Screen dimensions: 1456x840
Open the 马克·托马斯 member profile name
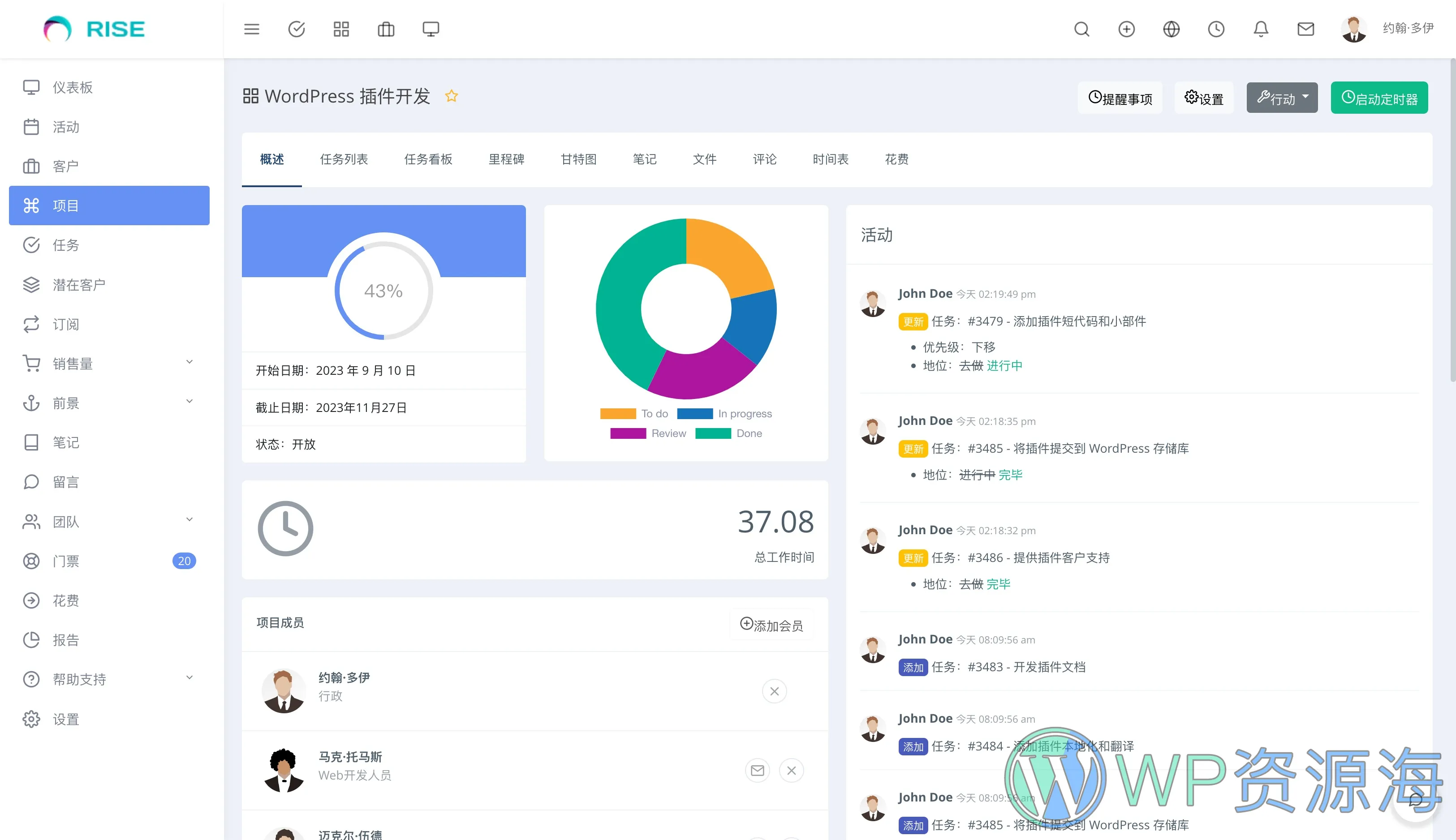tap(350, 756)
